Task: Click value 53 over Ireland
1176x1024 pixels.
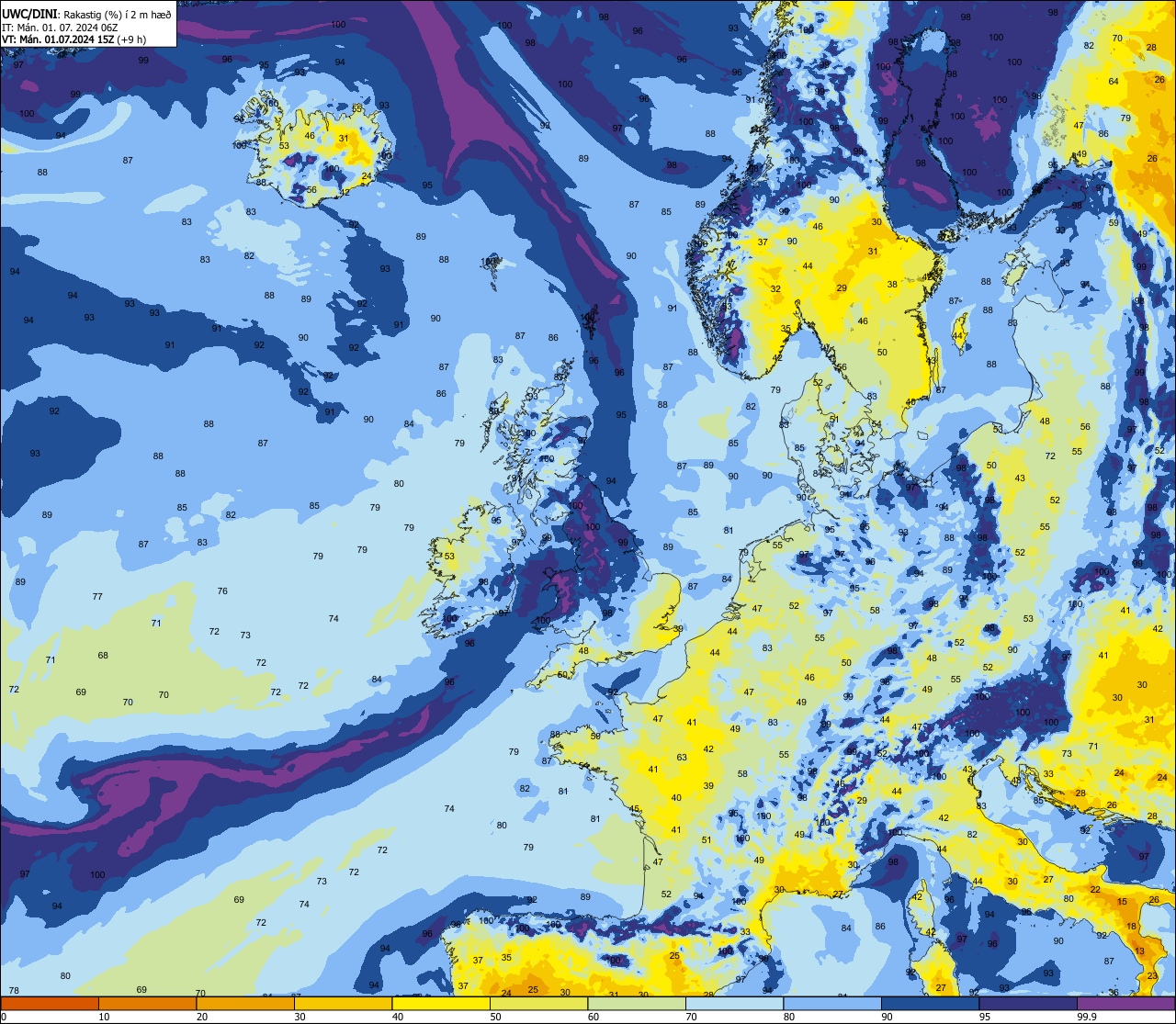Action: (449, 556)
